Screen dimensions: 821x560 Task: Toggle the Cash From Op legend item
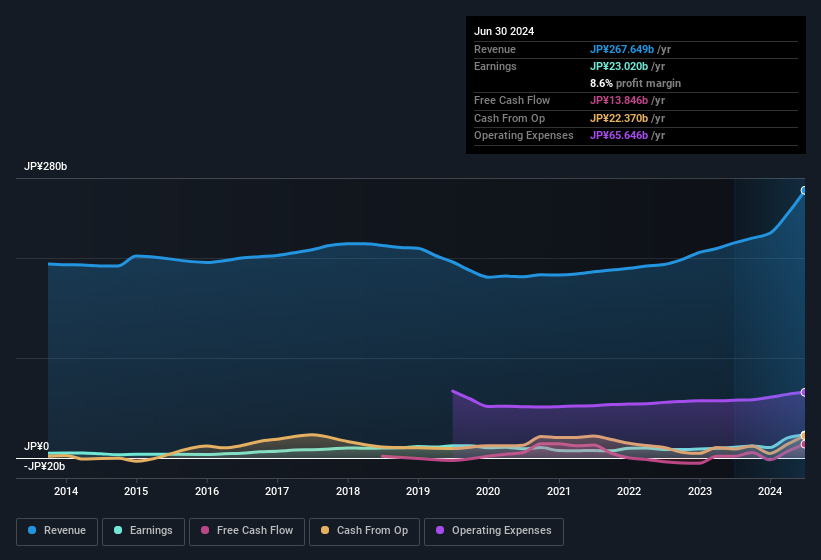[x=362, y=531]
